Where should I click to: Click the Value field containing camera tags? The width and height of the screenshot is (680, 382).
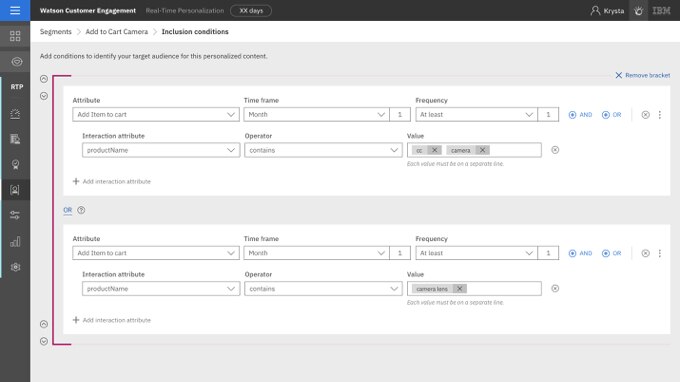pyautogui.click(x=474, y=150)
